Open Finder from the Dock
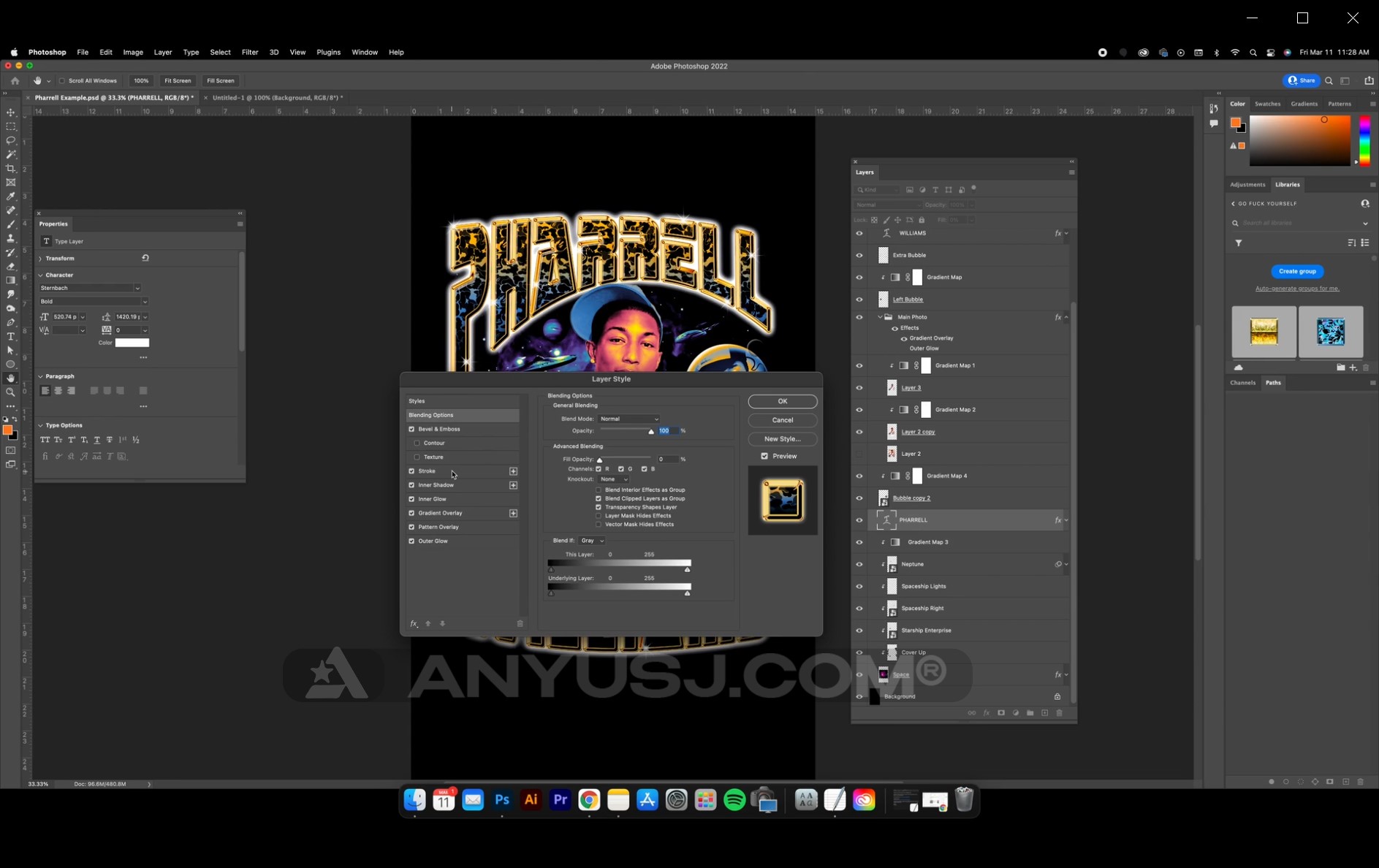 [415, 800]
